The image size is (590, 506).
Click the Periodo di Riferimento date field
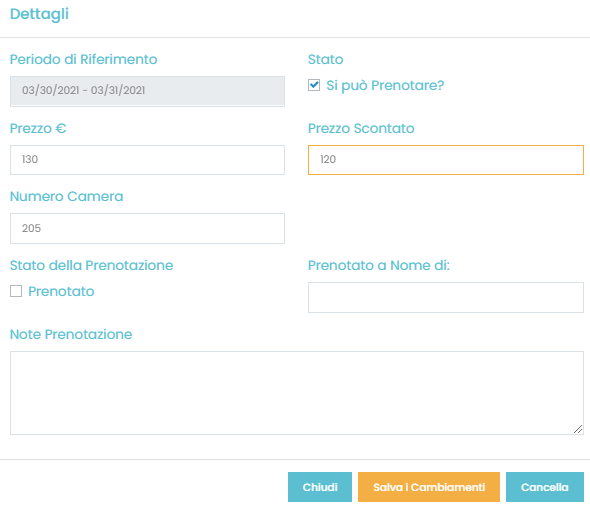(147, 91)
